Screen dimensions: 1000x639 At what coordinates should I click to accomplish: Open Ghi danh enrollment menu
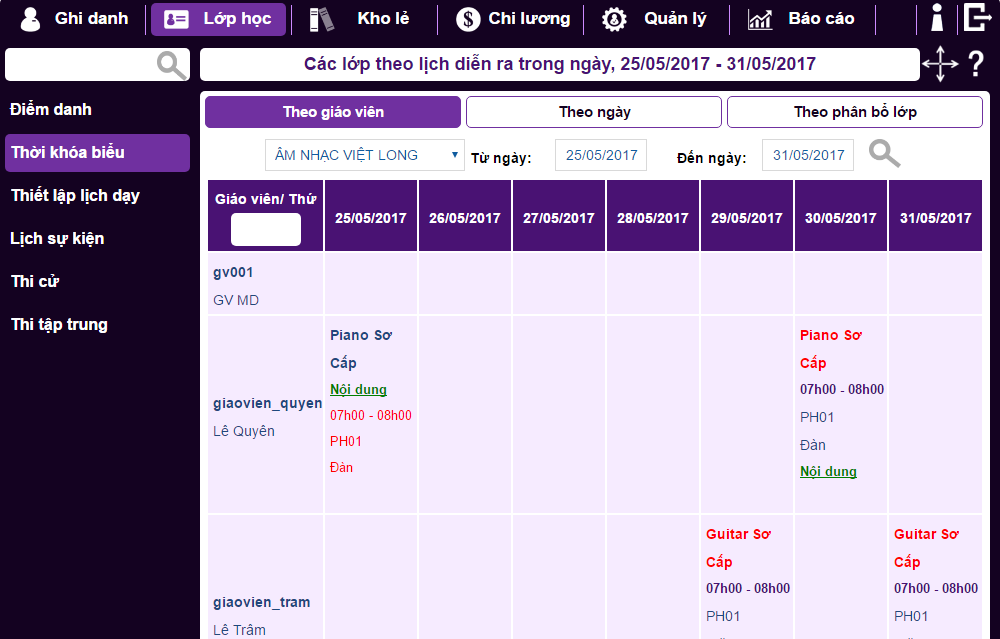coord(75,19)
